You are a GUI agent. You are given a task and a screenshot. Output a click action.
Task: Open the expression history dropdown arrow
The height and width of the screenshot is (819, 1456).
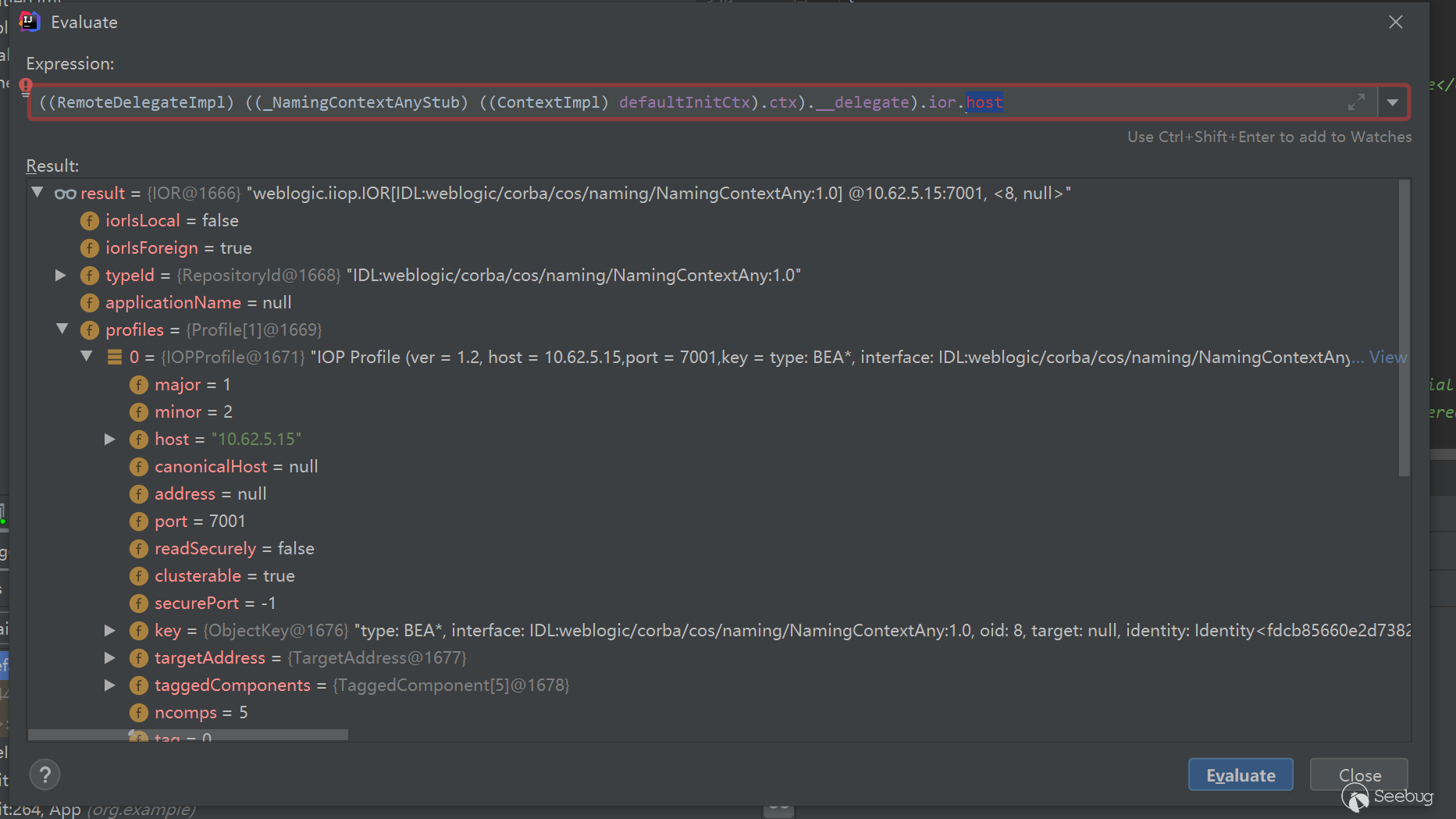(x=1393, y=102)
